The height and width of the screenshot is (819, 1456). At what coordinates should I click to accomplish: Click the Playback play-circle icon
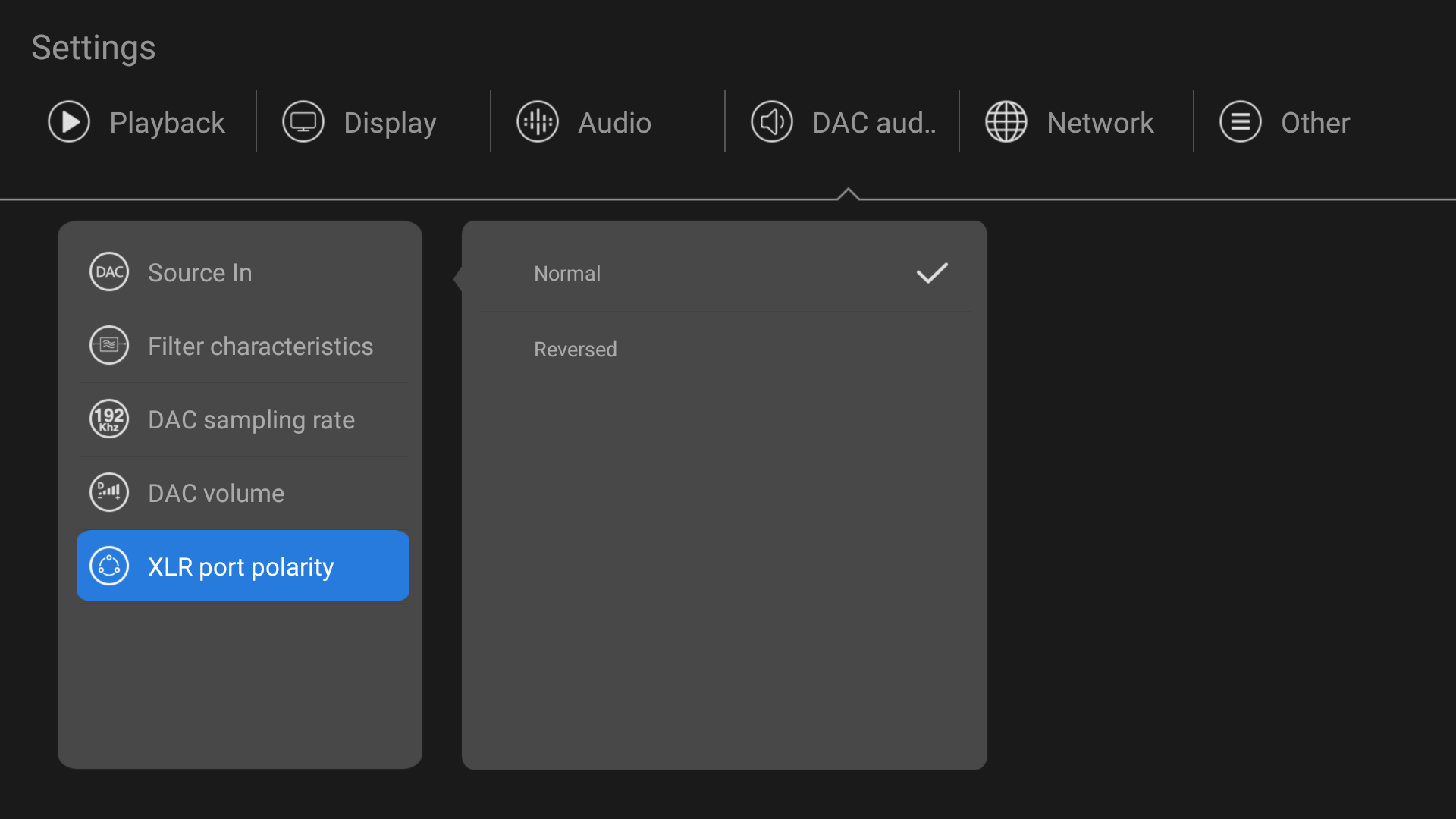click(69, 122)
